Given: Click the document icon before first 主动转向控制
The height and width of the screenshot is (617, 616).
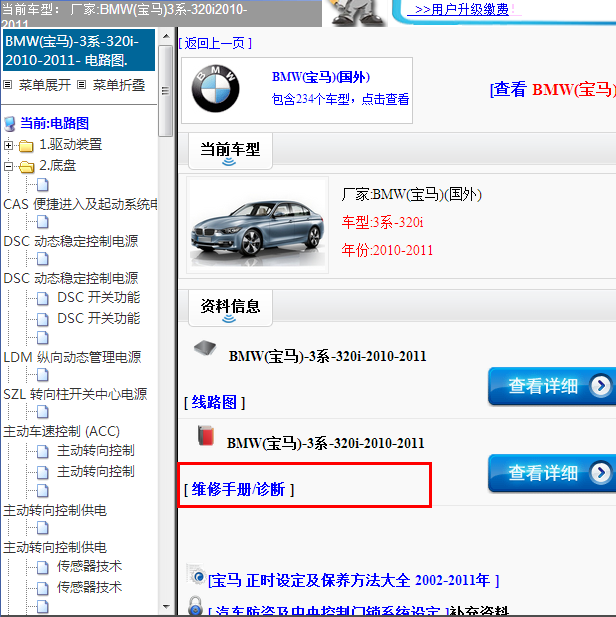Looking at the screenshot, I should pyautogui.click(x=43, y=451).
